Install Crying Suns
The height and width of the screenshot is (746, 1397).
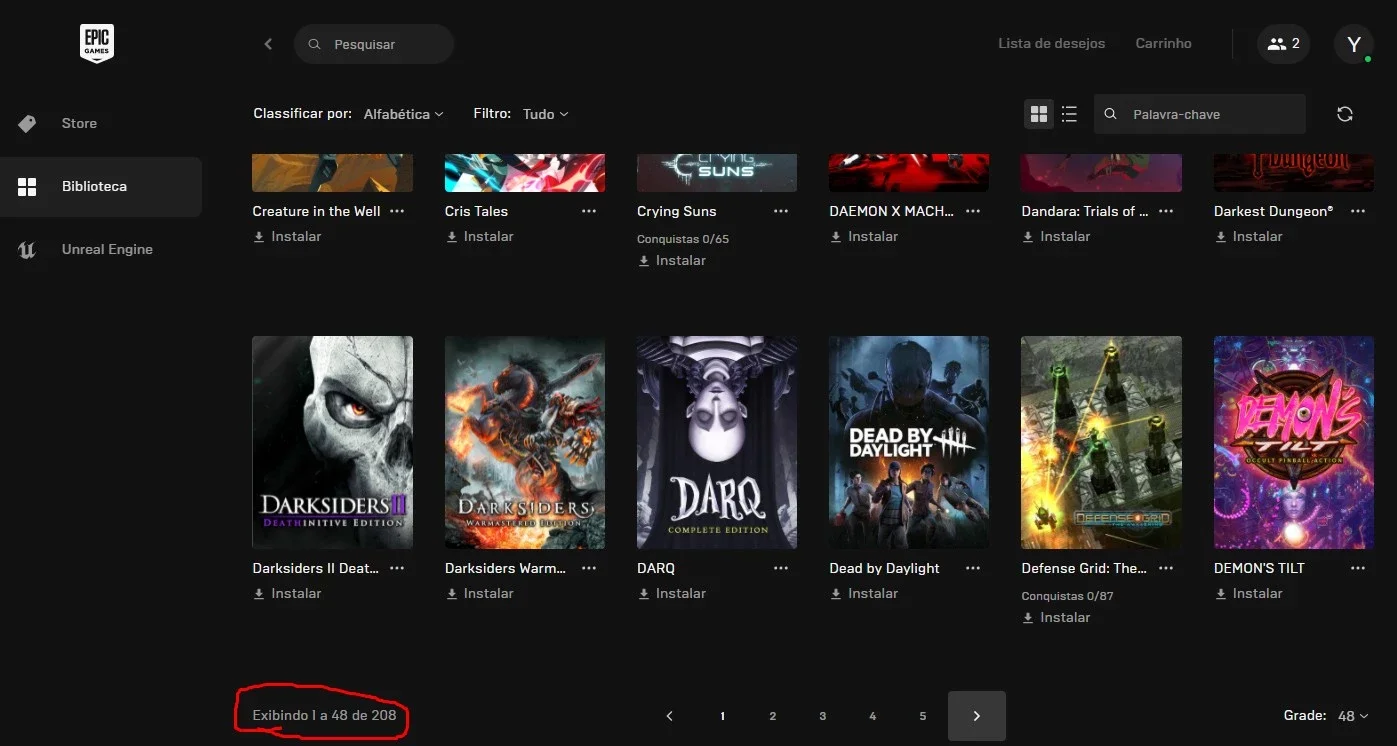click(671, 261)
